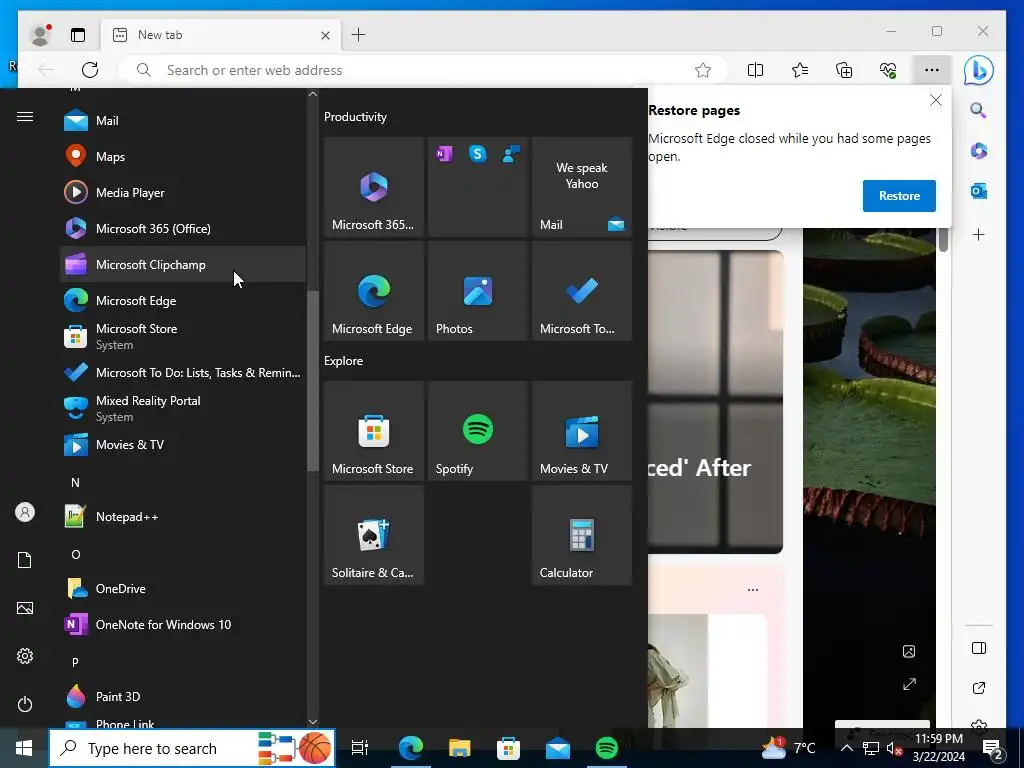Open Search in the Edge sidebar

click(x=978, y=110)
